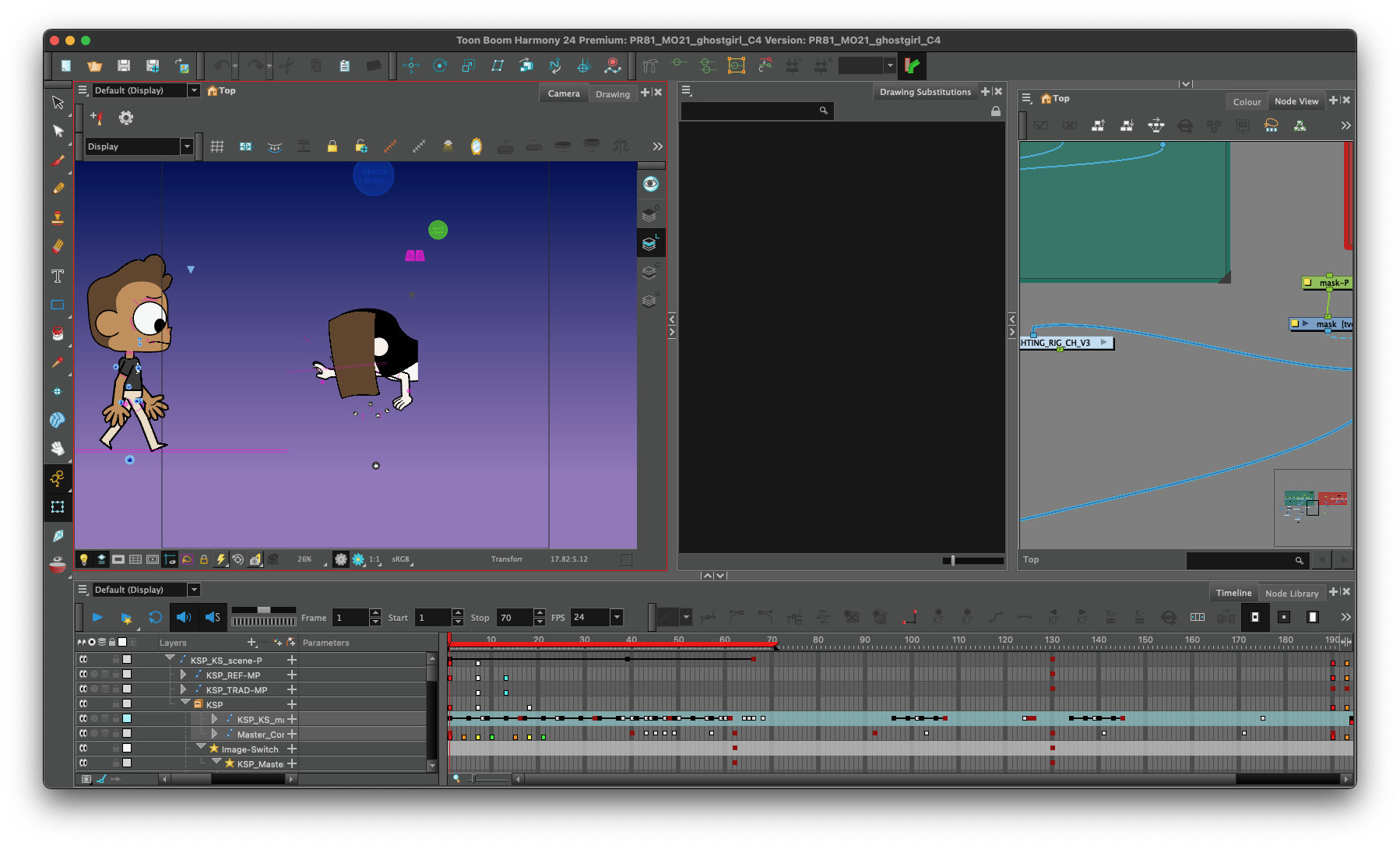The image size is (1400, 846).
Task: Toggle lock on KSP_KS_scene-P layer
Action: [116, 660]
